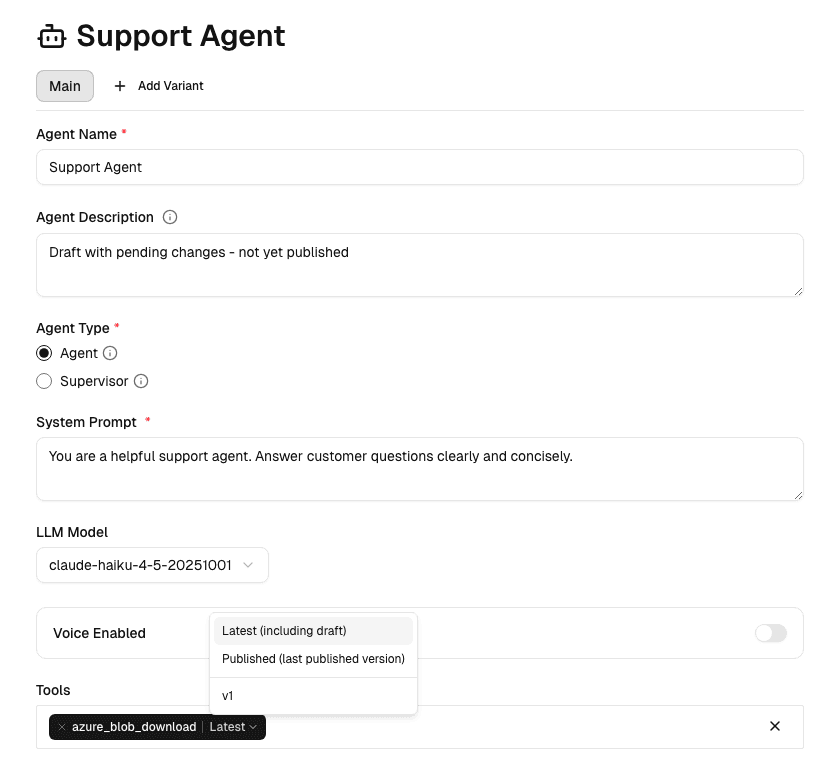
Task: Enable the Voice Enabled toggle
Action: pos(770,633)
